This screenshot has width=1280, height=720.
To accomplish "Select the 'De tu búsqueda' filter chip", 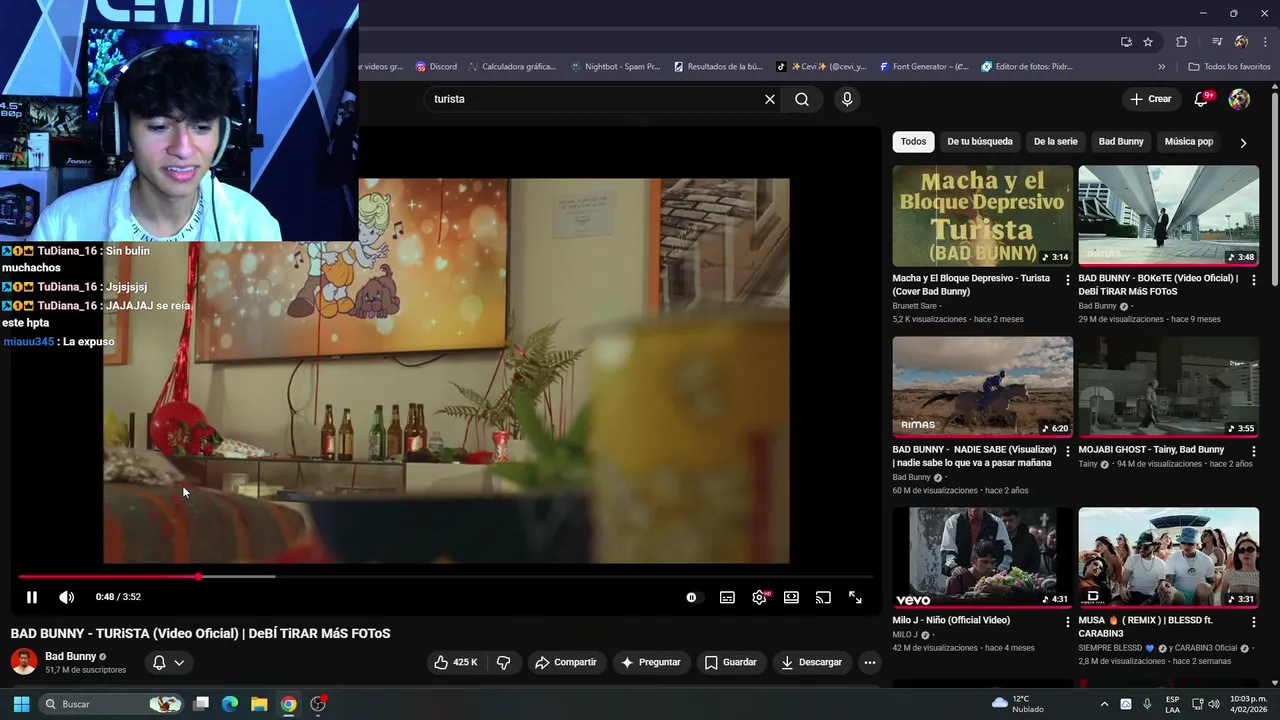I will click(x=980, y=142).
